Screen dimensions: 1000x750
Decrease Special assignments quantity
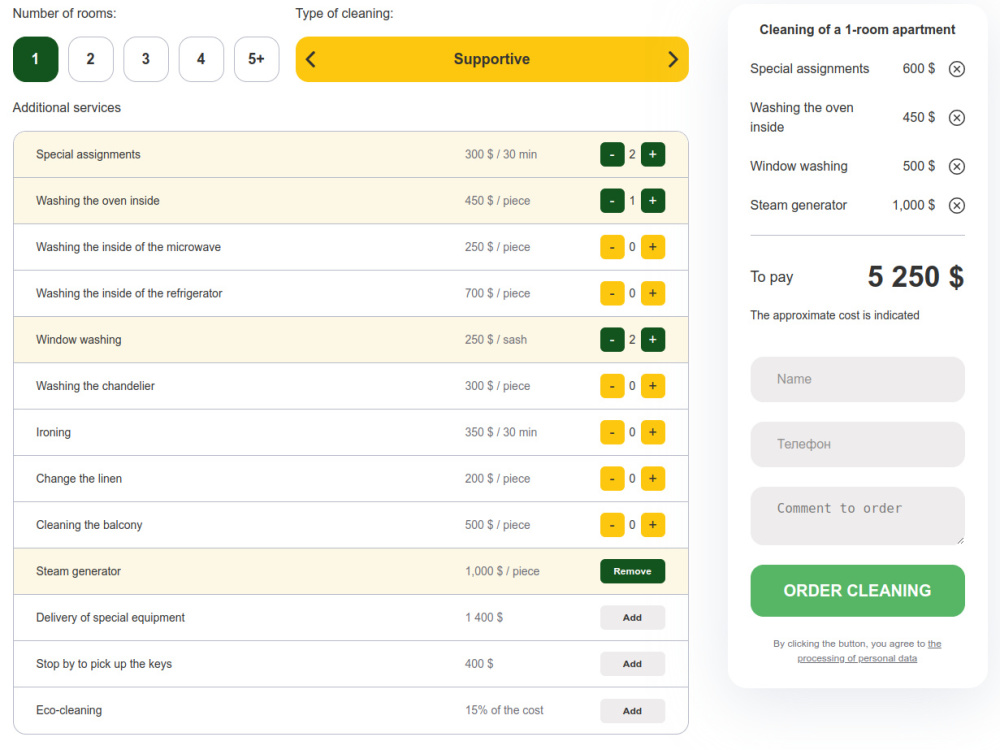point(612,154)
